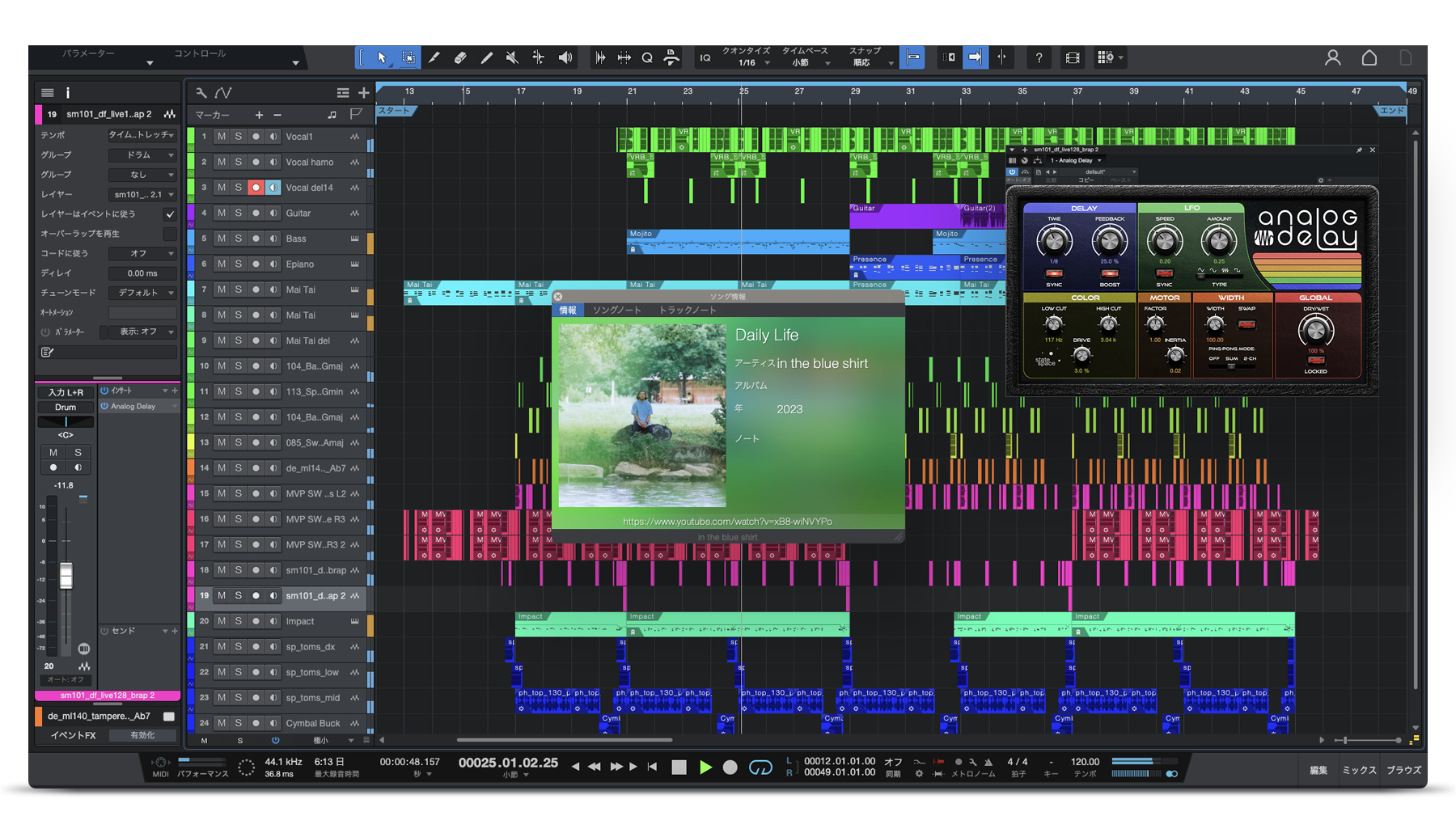Open the ミックス view button
1456x833 pixels.
[x=1359, y=770]
